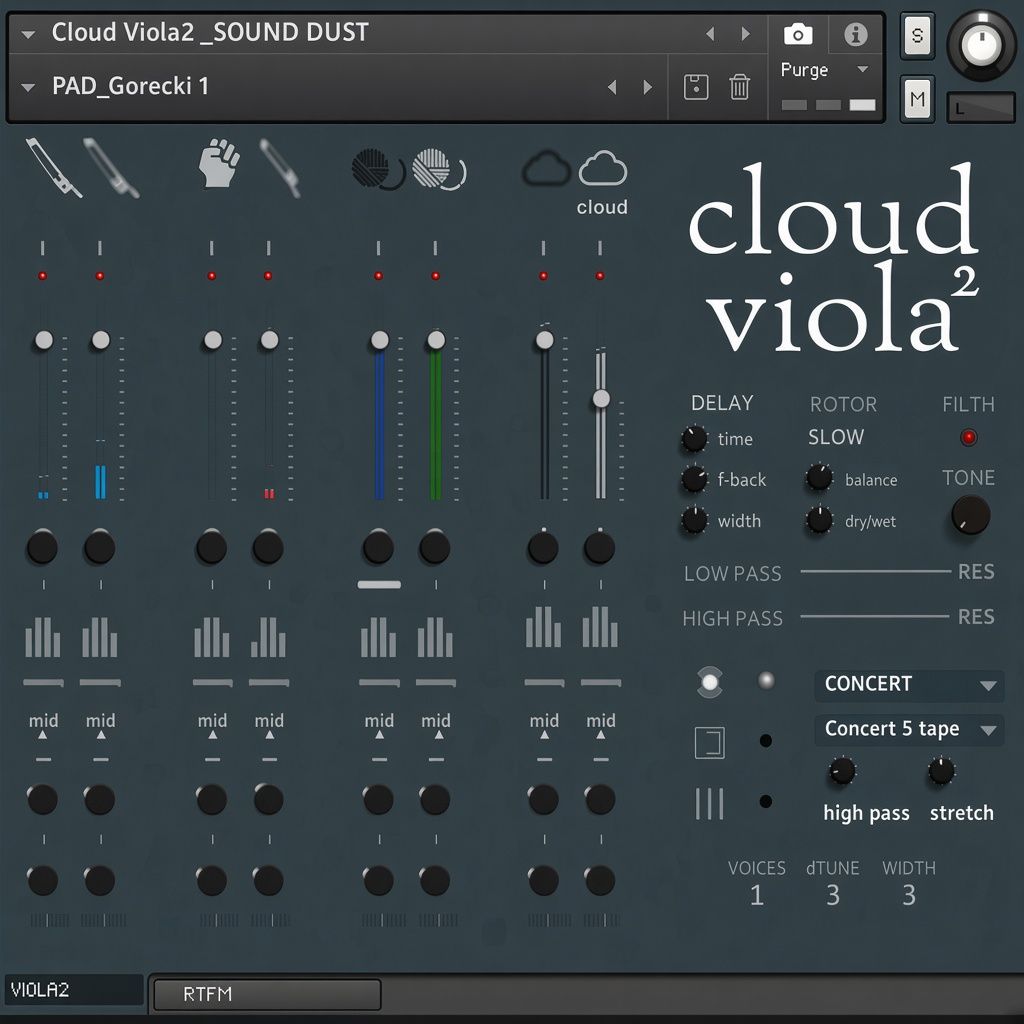Image resolution: width=1024 pixels, height=1024 pixels.
Task: Open the instrument name dropdown arrow
Action: pos(28,34)
